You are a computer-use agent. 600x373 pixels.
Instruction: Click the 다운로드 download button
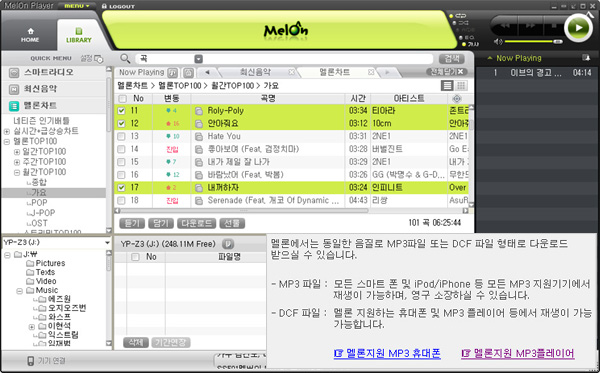pos(197,223)
